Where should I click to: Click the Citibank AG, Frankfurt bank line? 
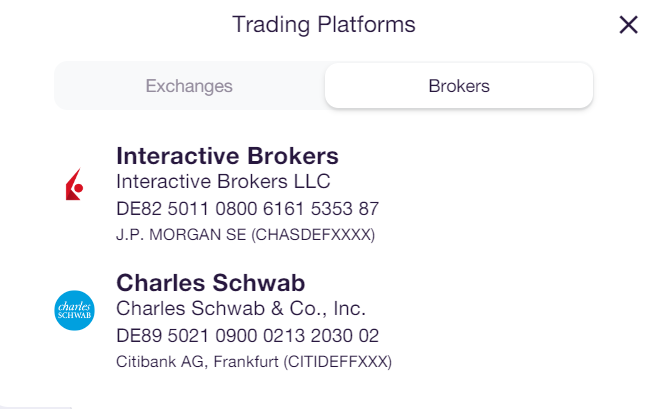click(x=254, y=362)
